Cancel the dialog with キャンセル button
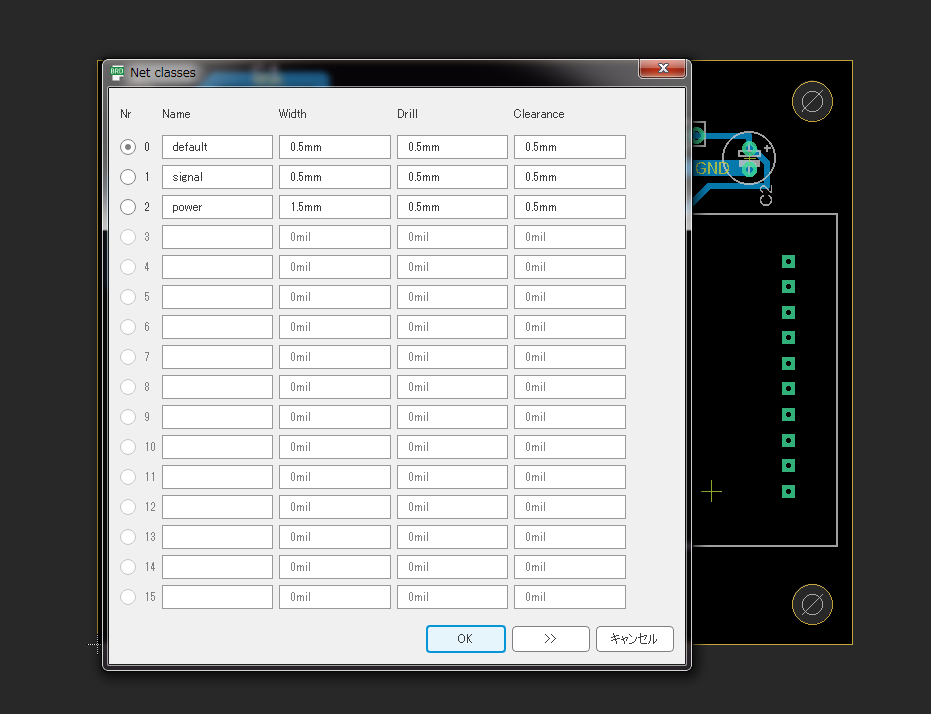931x714 pixels. [635, 639]
